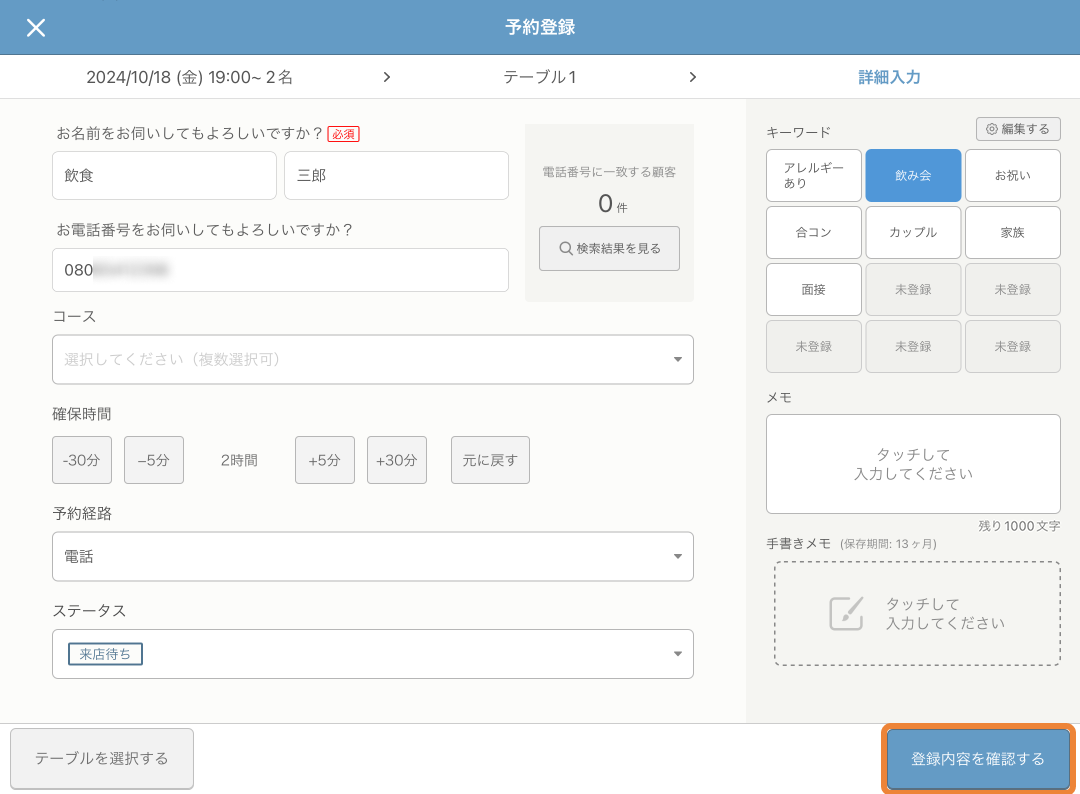Image resolution: width=1080 pixels, height=794 pixels.
Task: Deselect the 飲み会 keyword
Action: point(913,175)
